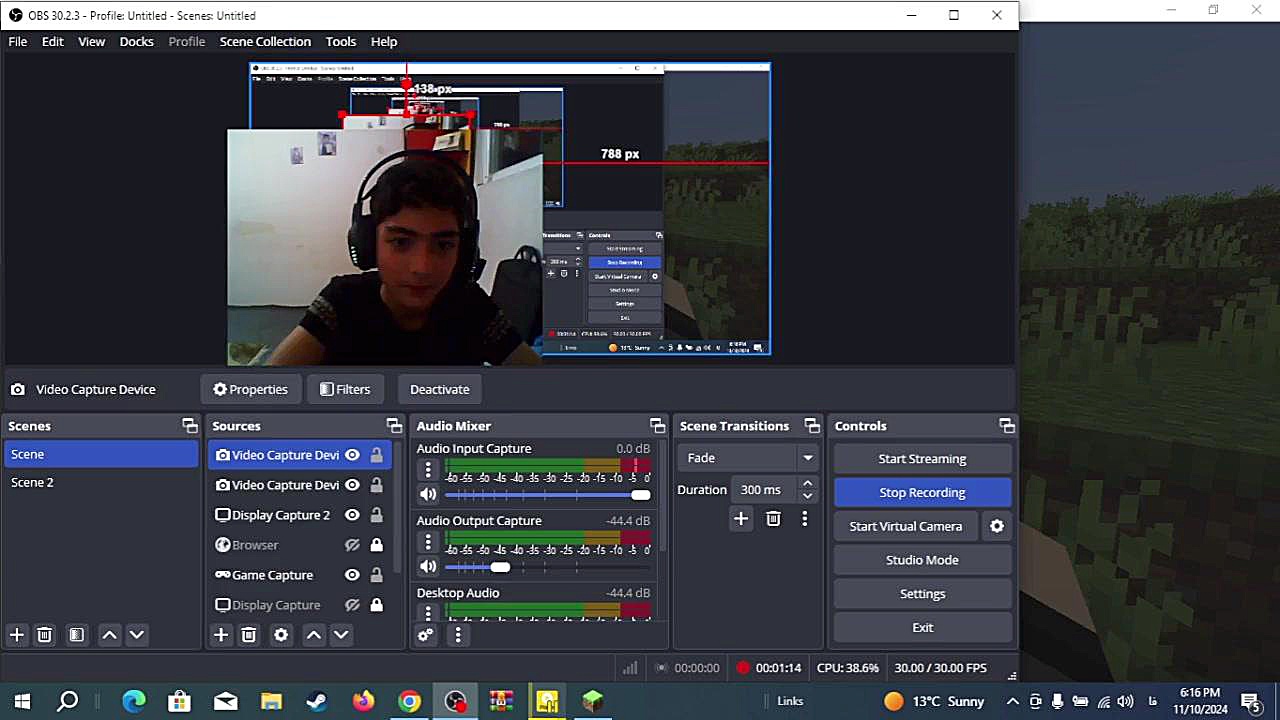This screenshot has height=720, width=1280.
Task: Open the Audio Output Capture three-dot menu
Action: point(428,542)
